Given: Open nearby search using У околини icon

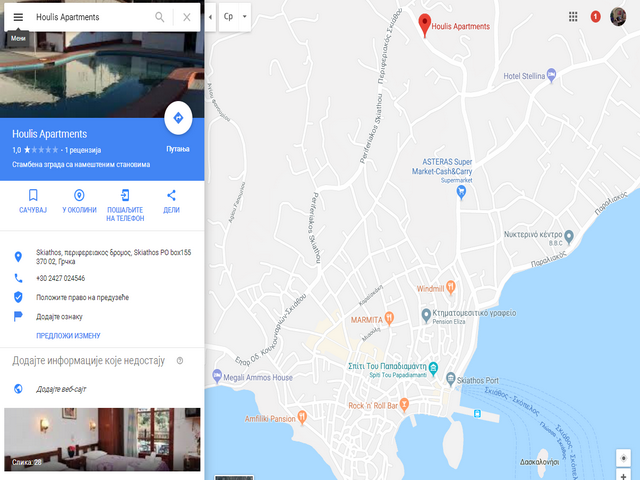Looking at the screenshot, I should click(x=79, y=201).
